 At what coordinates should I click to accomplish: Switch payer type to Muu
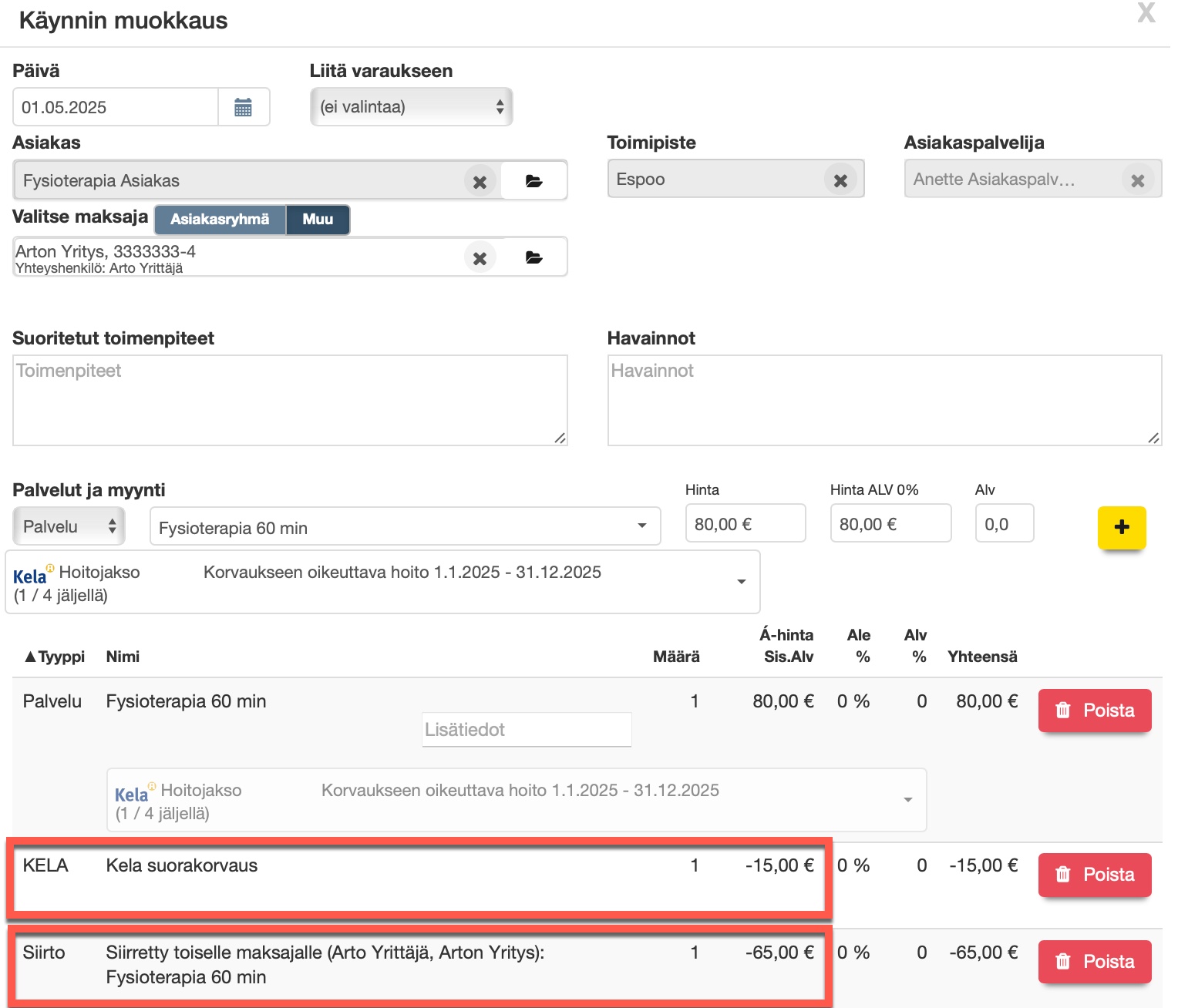318,220
